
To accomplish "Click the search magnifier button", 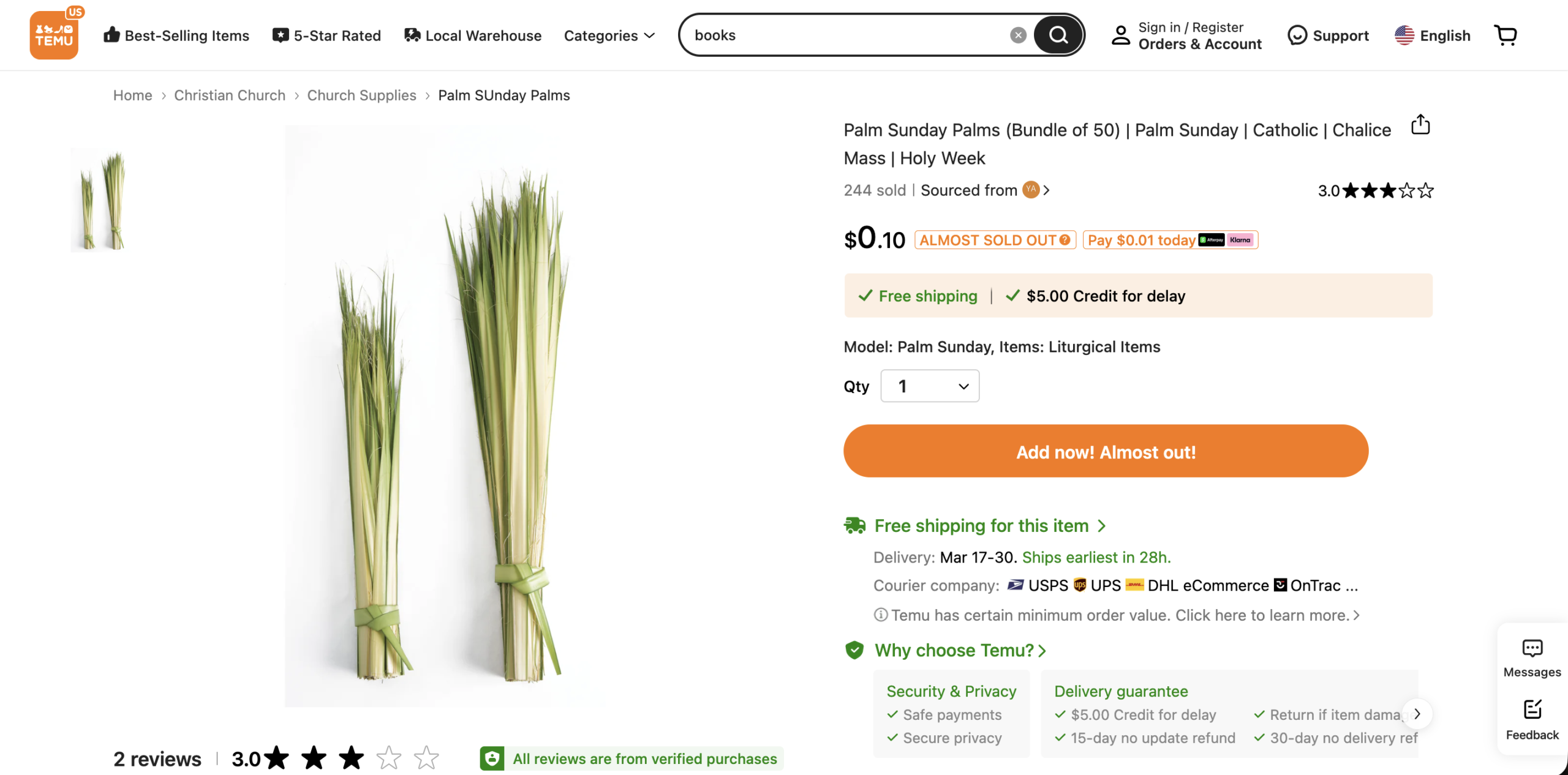I will tap(1058, 35).
